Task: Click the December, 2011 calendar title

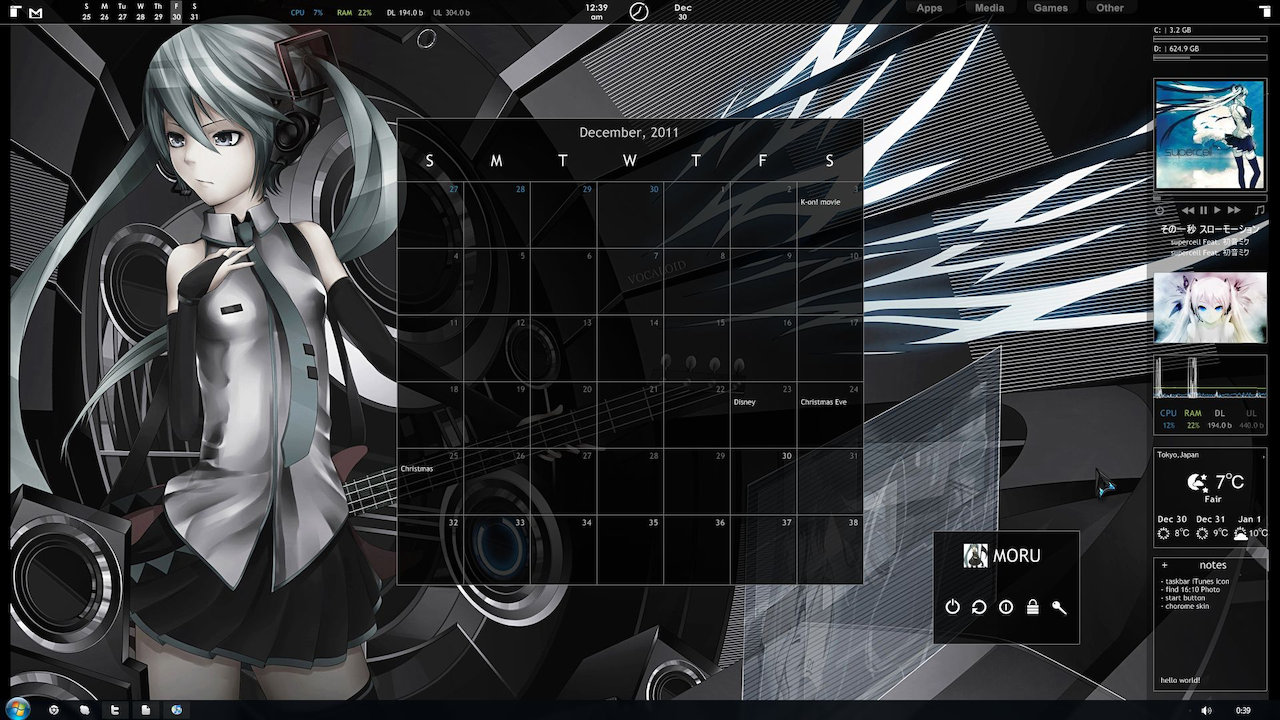Action: point(629,132)
